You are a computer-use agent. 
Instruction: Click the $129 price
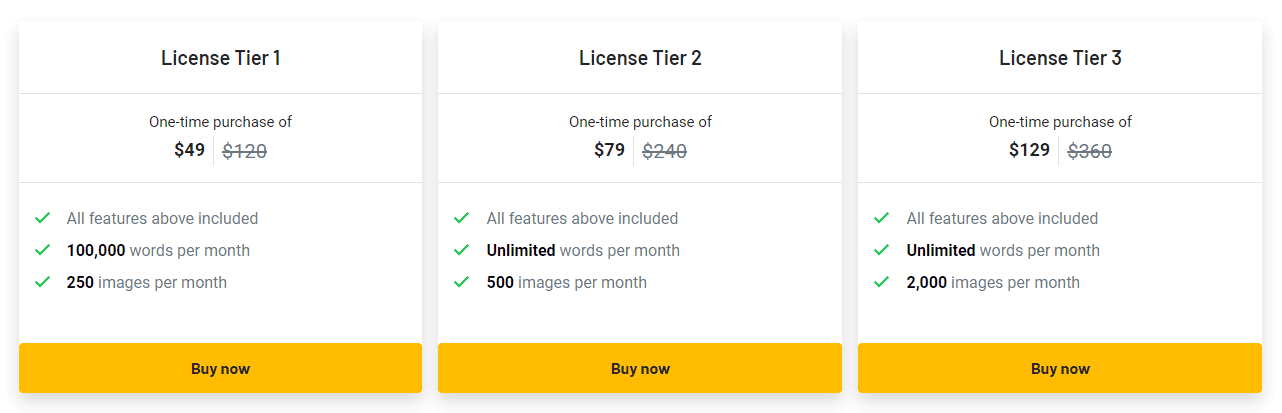(1029, 150)
